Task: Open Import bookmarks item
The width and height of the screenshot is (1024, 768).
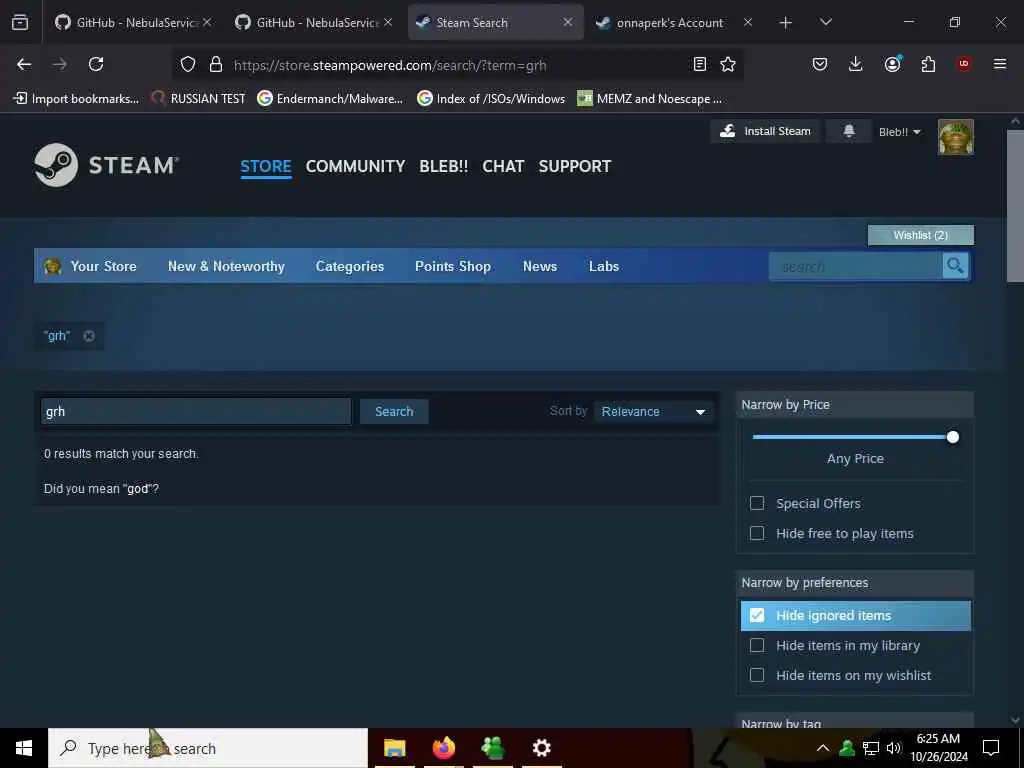Action: [76, 99]
